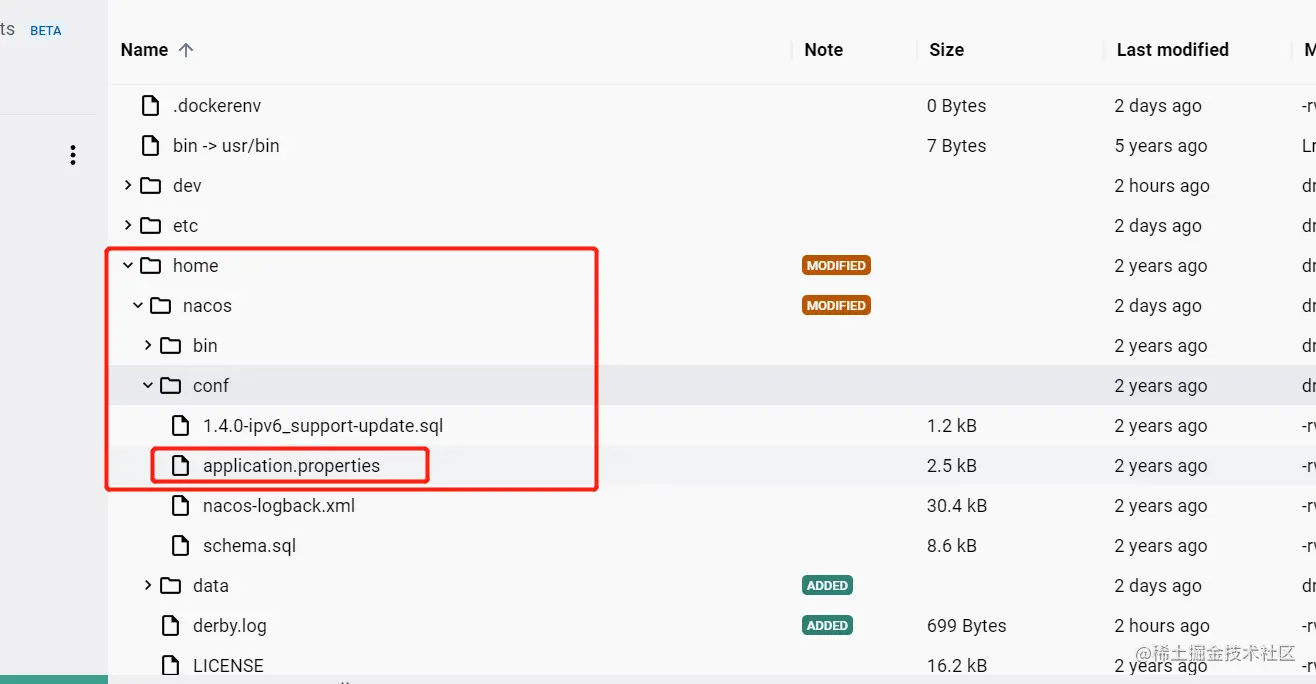The height and width of the screenshot is (684, 1316).
Task: Click the Size column header
Action: click(946, 50)
